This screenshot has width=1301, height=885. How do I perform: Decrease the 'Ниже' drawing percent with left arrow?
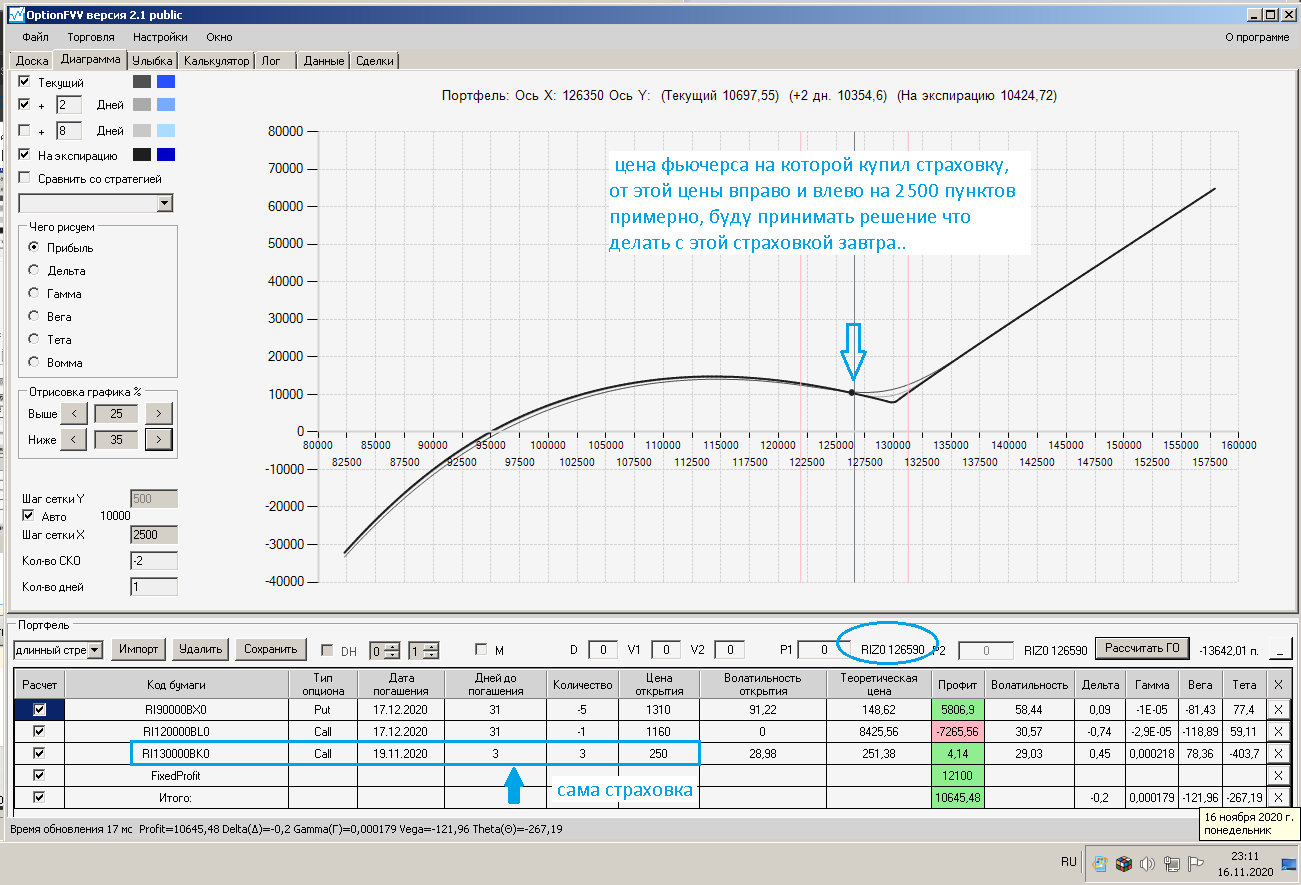click(x=74, y=438)
